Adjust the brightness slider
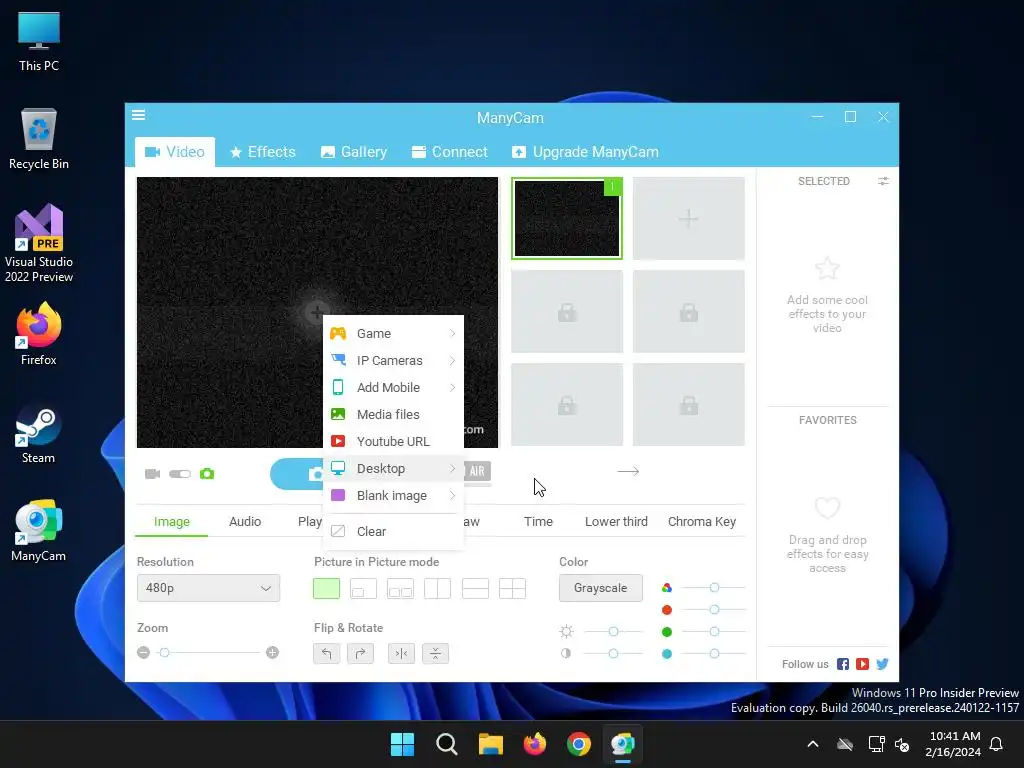1024x768 pixels. [613, 632]
